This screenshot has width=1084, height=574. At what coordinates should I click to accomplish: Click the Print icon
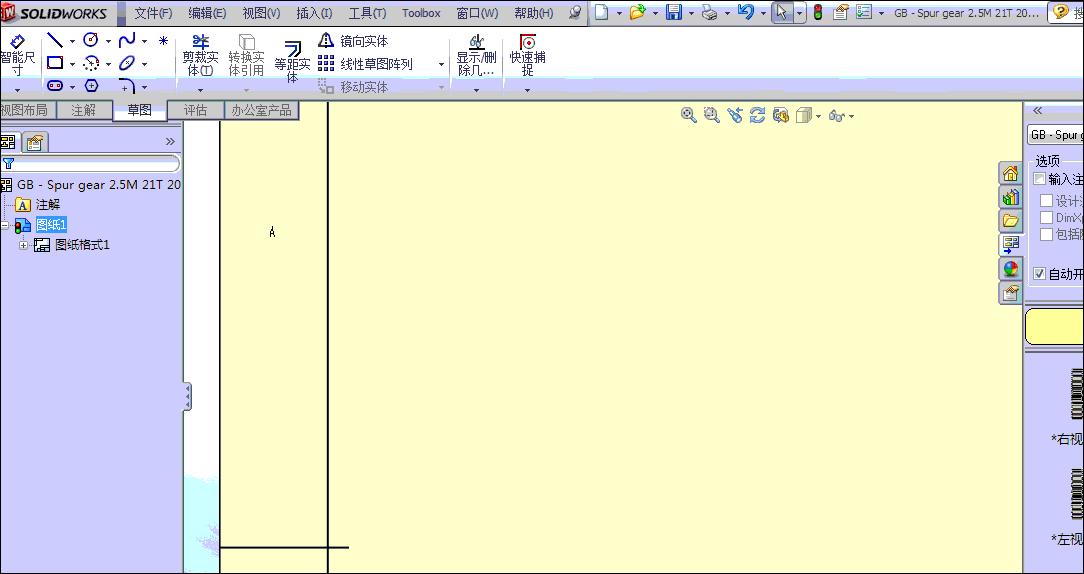coord(710,12)
